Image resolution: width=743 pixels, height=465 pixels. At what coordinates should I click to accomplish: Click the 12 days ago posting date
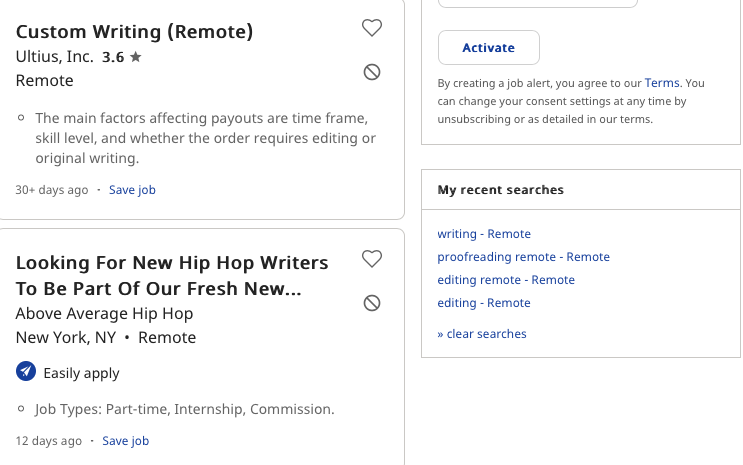[x=48, y=441]
